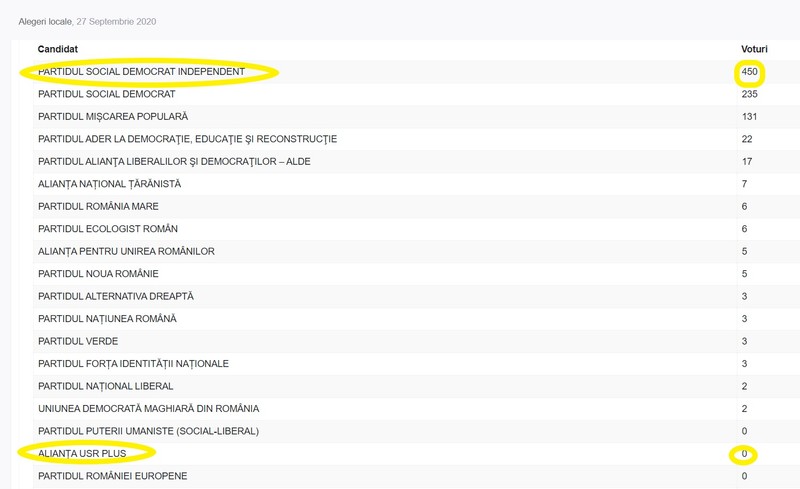Image resolution: width=800 pixels, height=489 pixels.
Task: Select row "PARTIDUL SOCIAL DEMOCRAT INDEPENDENT"
Action: (x=416, y=71)
